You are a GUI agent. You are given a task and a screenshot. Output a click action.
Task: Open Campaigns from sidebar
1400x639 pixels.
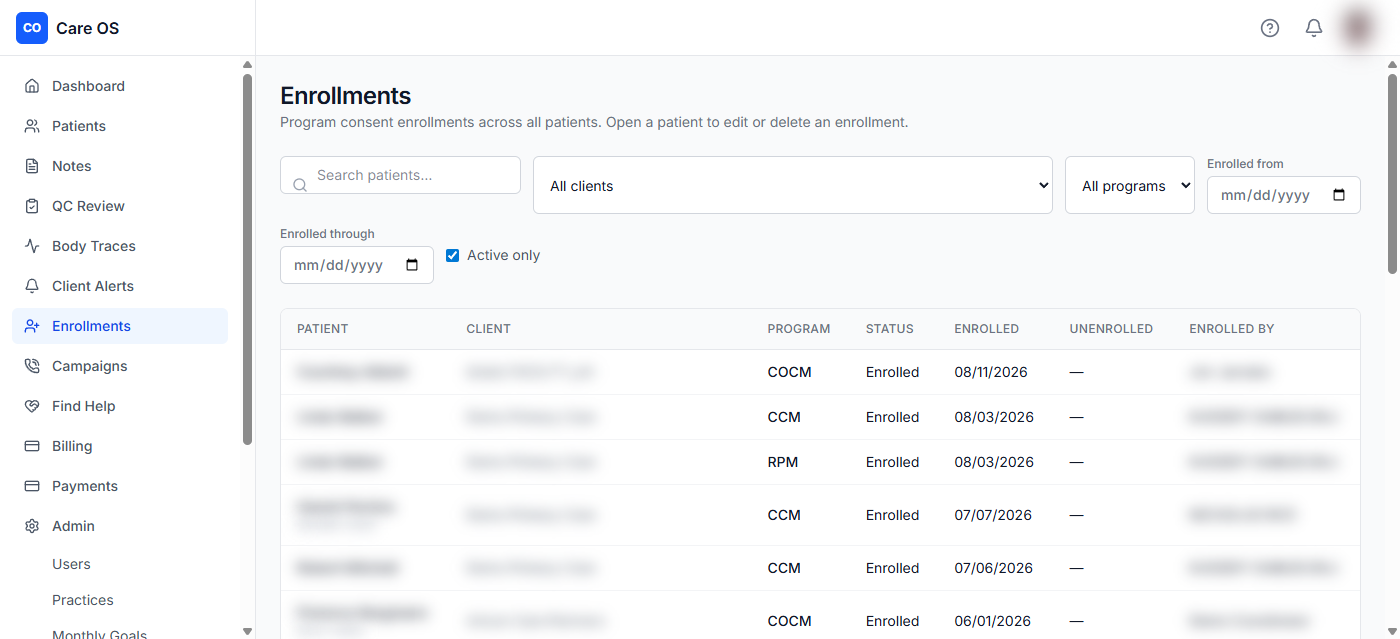[x=120, y=366]
